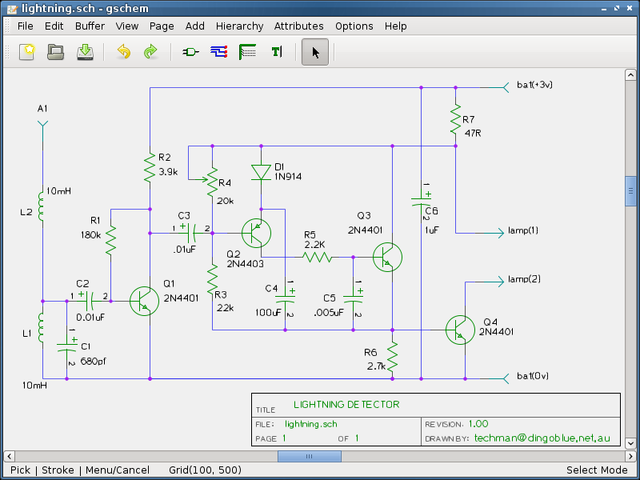Viewport: 640px width, 480px height.
Task: Click the Redo arrow icon
Action: (x=151, y=52)
